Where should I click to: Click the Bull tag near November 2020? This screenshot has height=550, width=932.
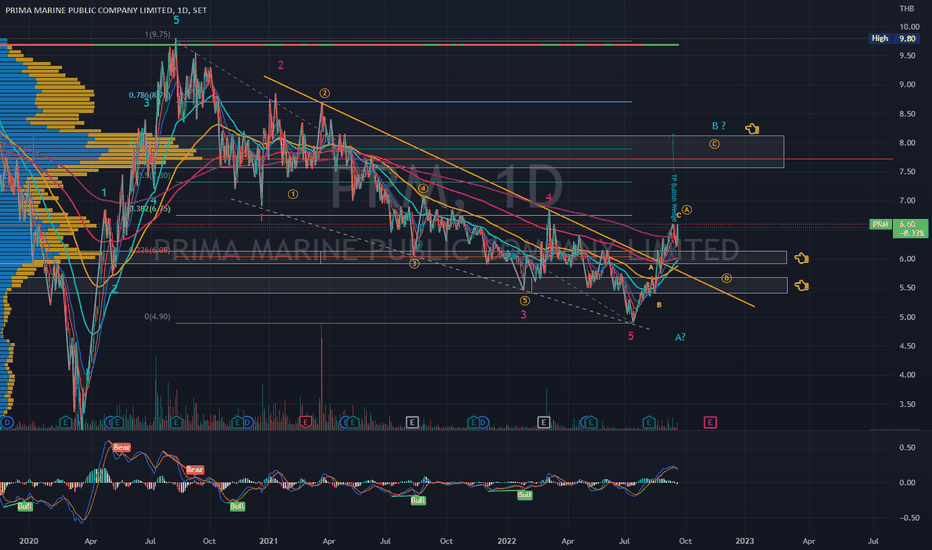(237, 507)
